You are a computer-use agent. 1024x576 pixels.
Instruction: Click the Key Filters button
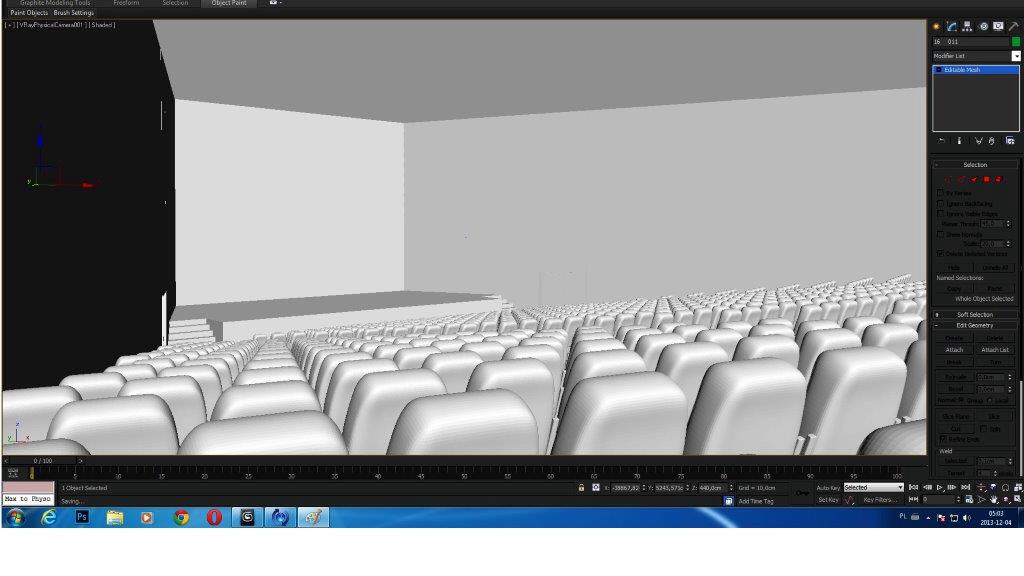click(881, 499)
